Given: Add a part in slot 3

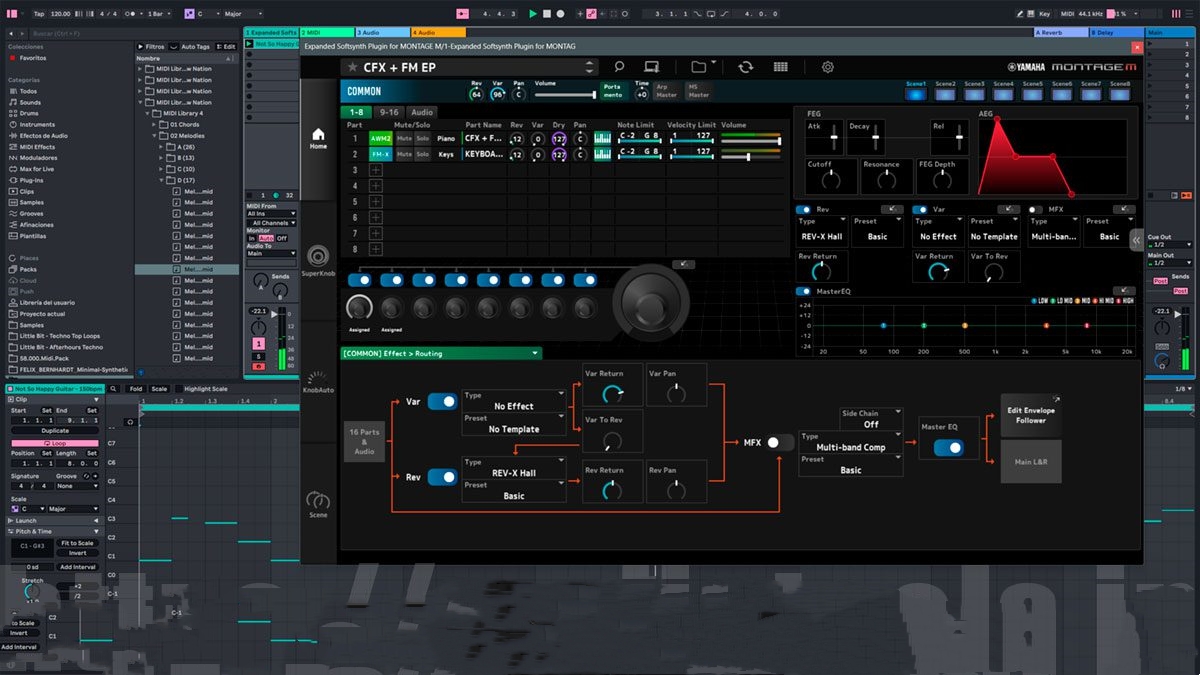Looking at the screenshot, I should tap(376, 171).
